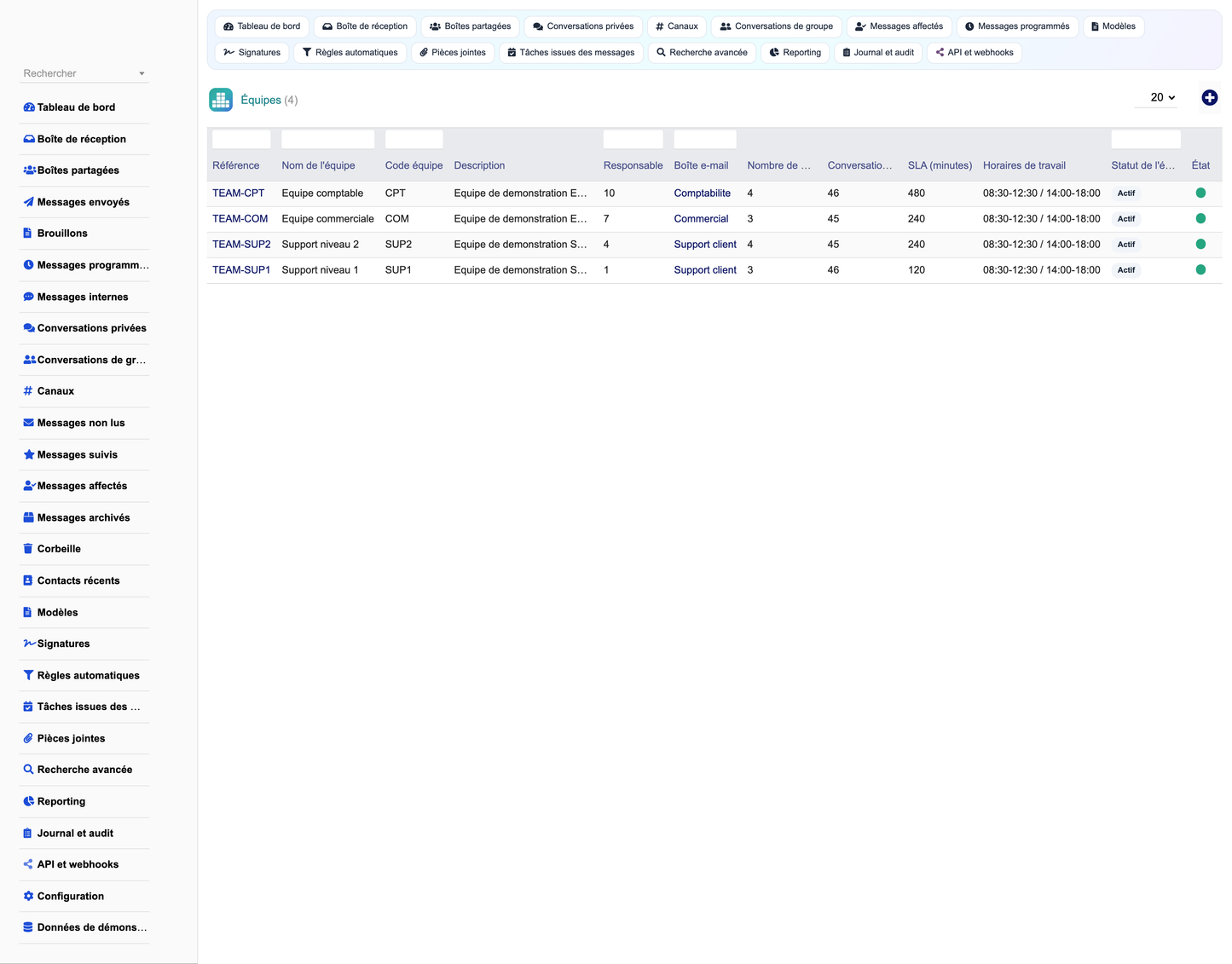1232x964 pixels.
Task: Open the TEAM-SUP2 reference link
Action: [241, 245]
